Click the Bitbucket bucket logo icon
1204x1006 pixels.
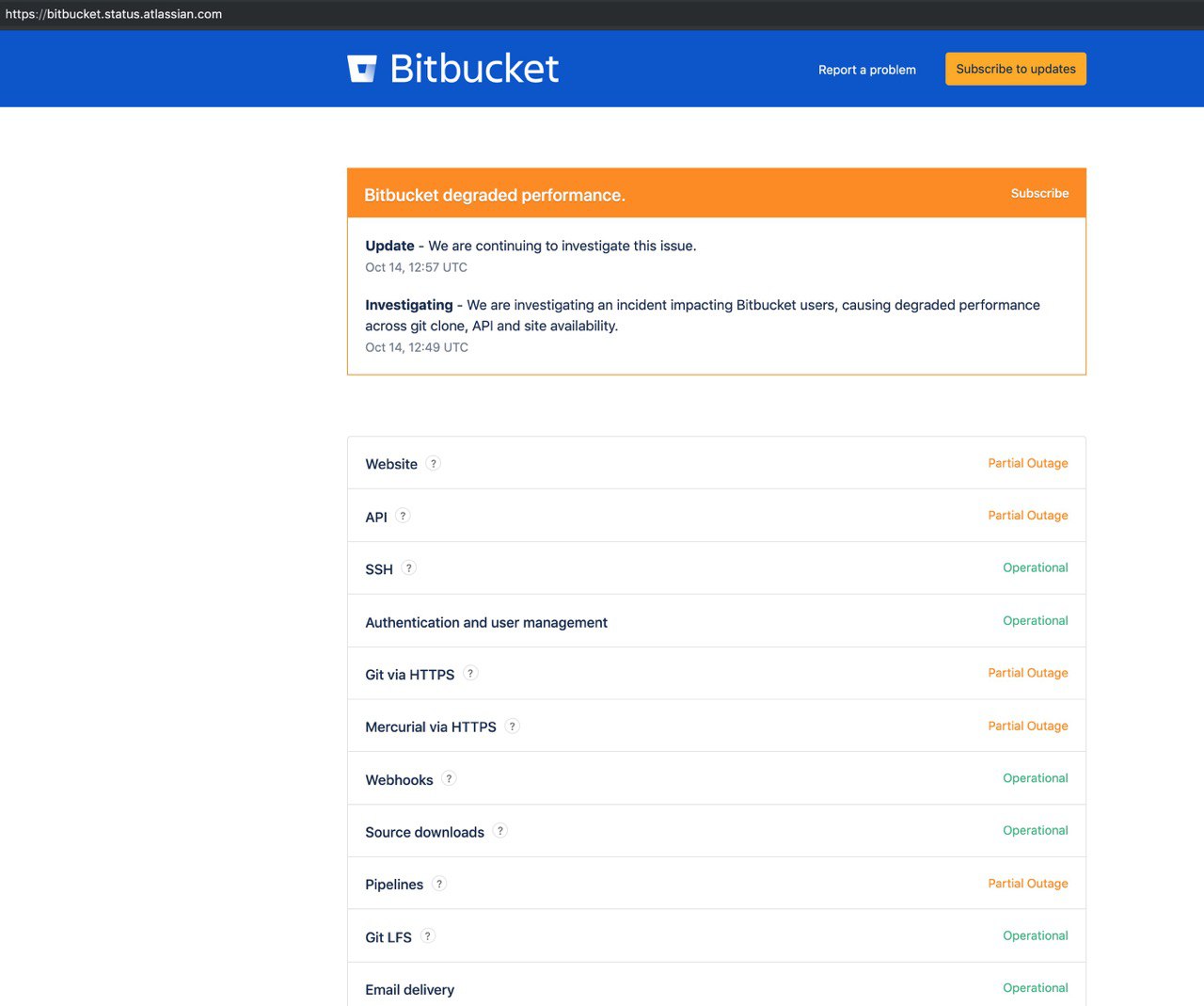tap(362, 69)
